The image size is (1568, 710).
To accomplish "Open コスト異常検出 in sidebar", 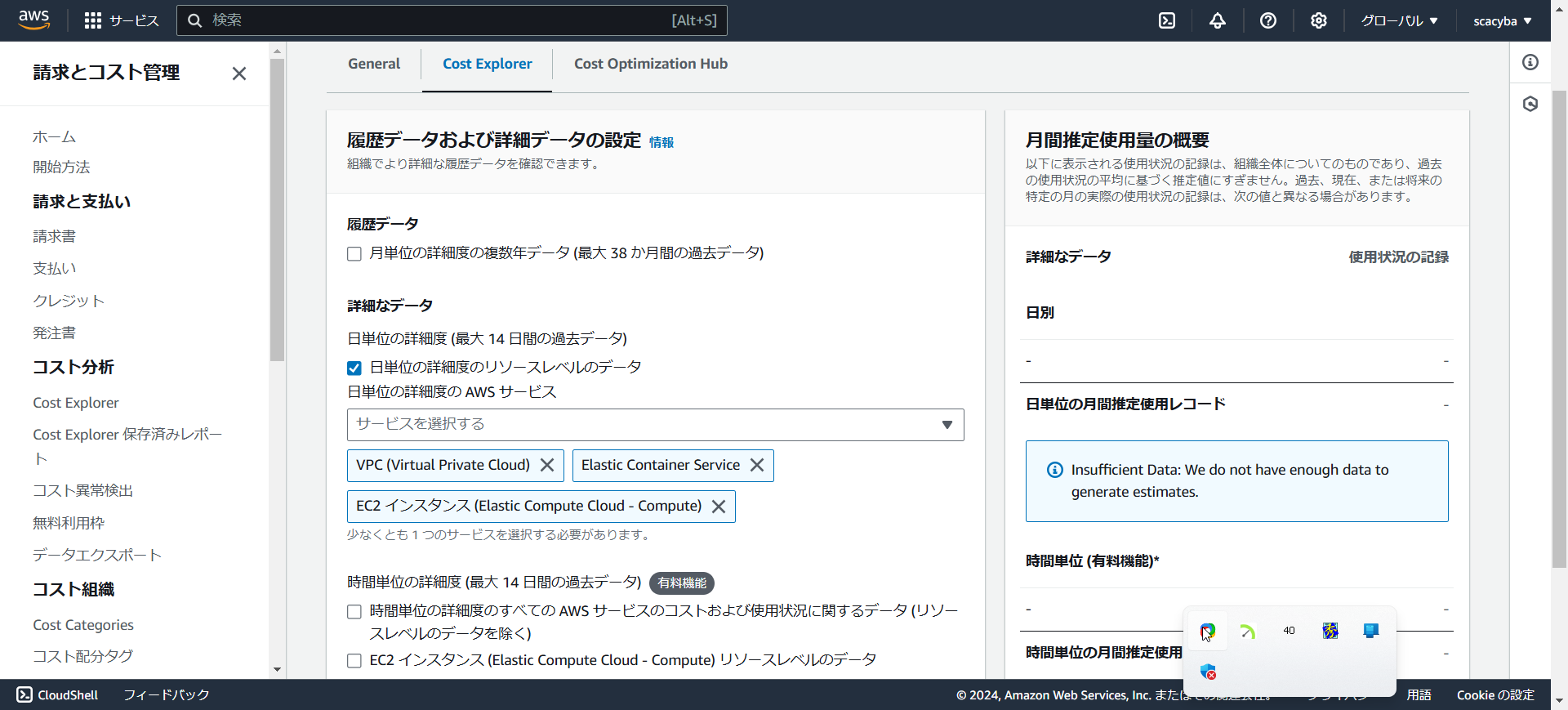I will (x=82, y=491).
